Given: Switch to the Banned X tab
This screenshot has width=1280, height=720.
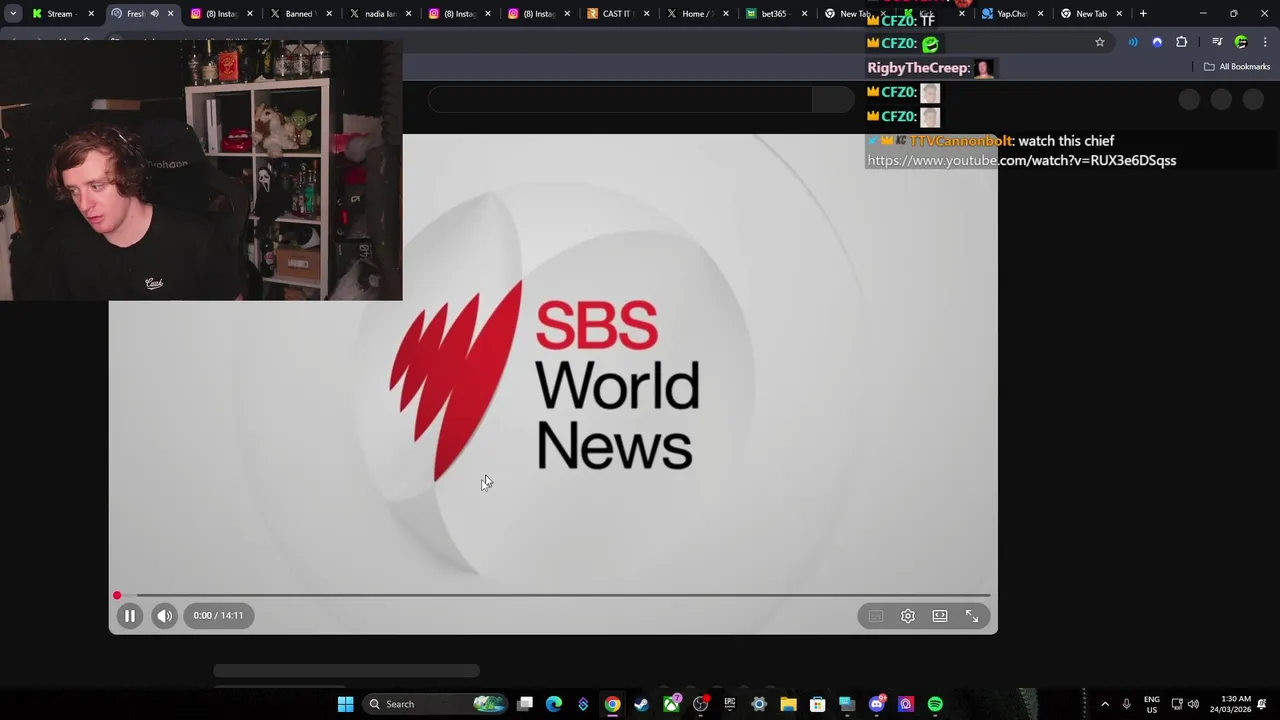Looking at the screenshot, I should coord(299,14).
